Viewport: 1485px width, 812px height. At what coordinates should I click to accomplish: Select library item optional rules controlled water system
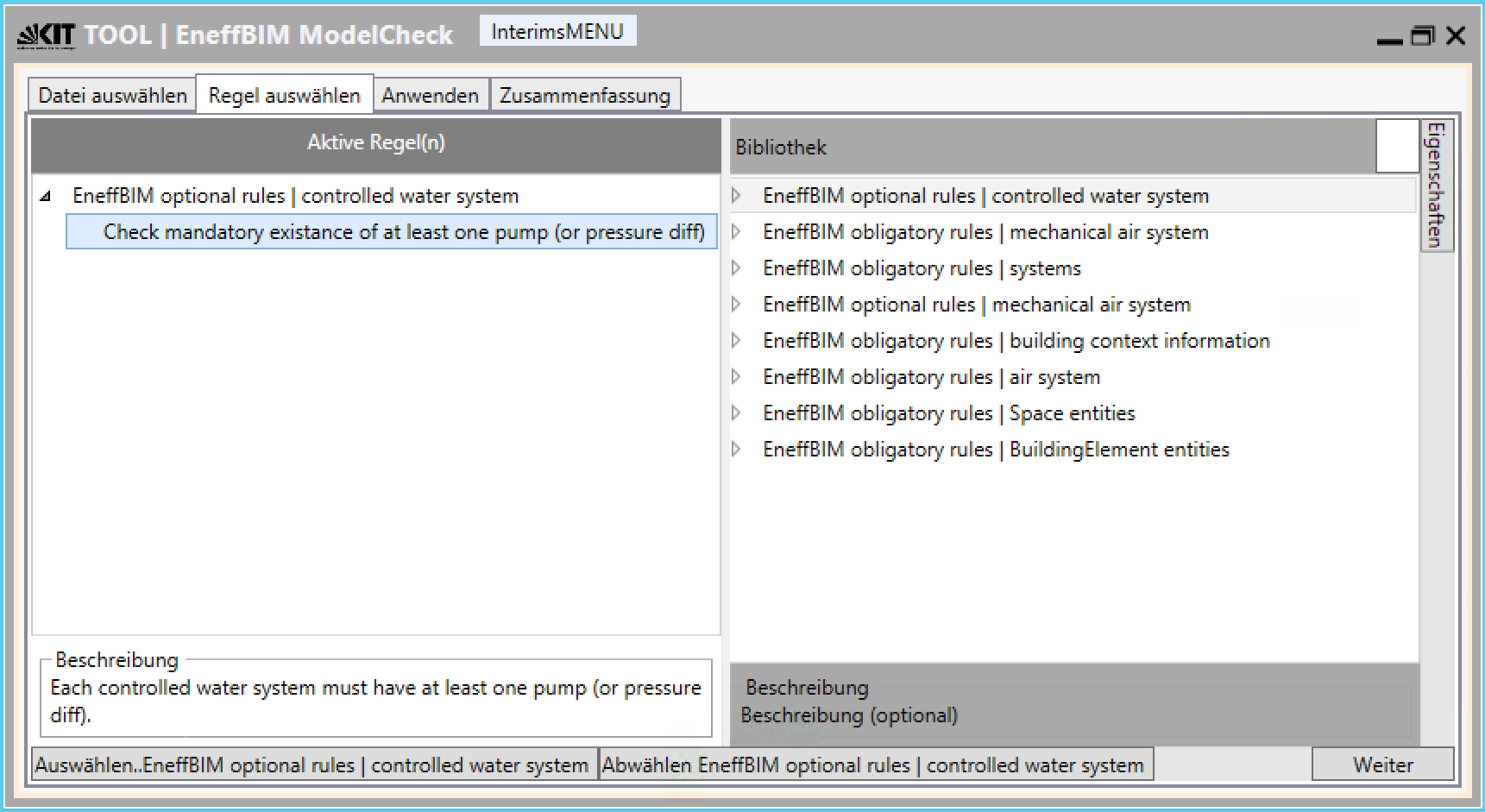[x=985, y=196]
